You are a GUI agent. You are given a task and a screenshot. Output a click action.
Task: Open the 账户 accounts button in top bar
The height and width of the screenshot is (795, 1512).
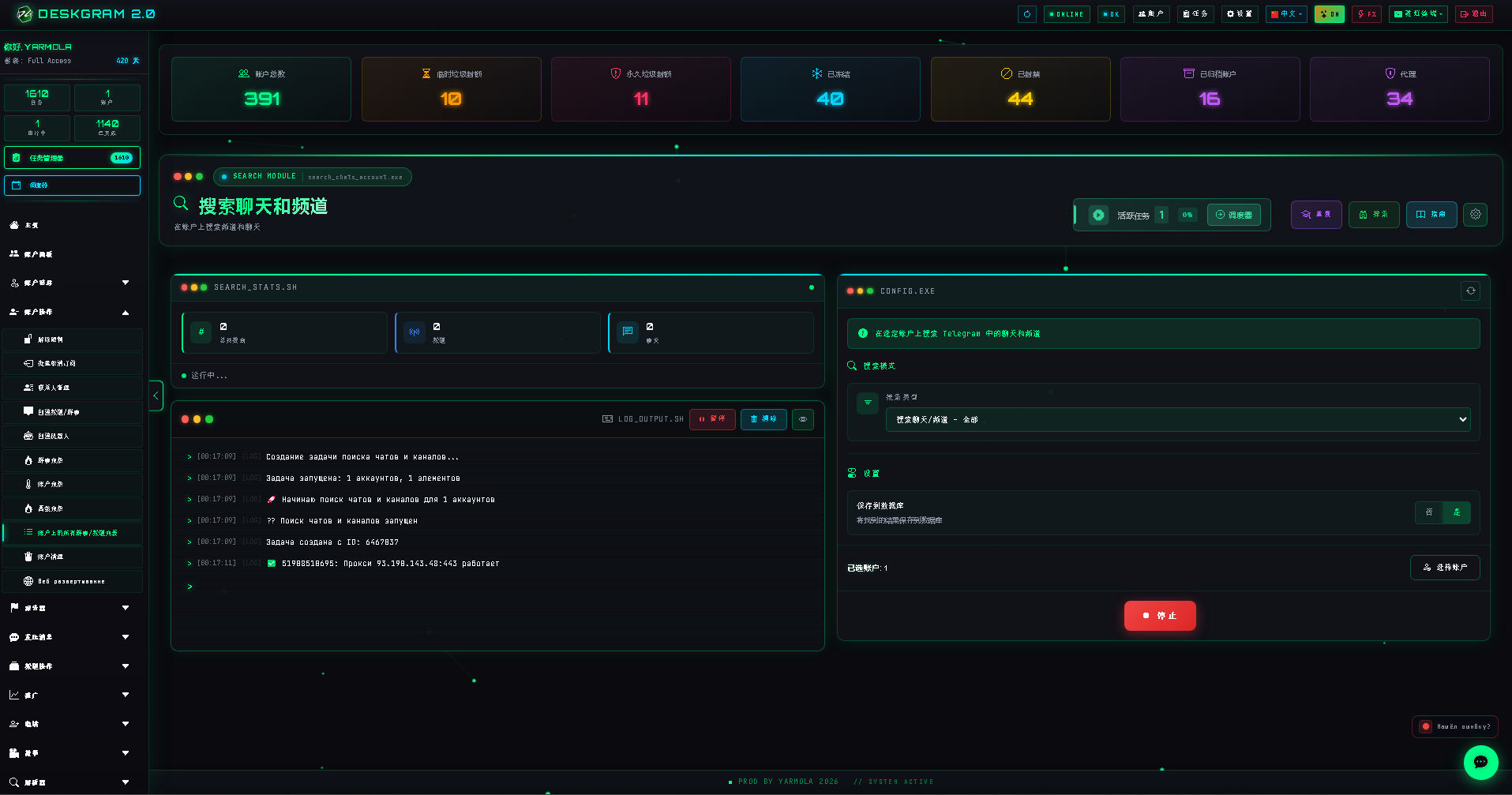pos(1151,14)
